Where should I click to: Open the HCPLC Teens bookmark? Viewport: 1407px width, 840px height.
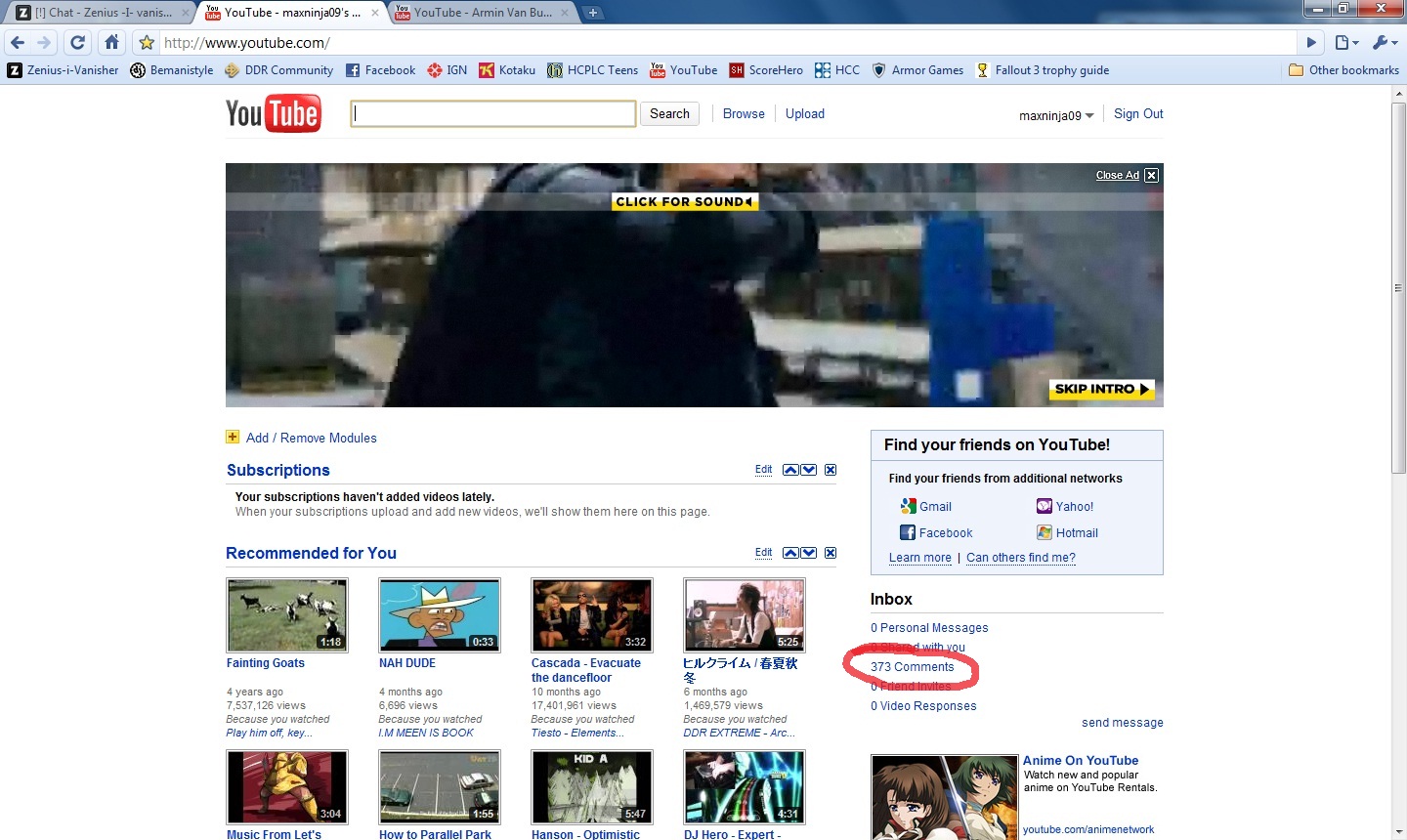coord(592,70)
